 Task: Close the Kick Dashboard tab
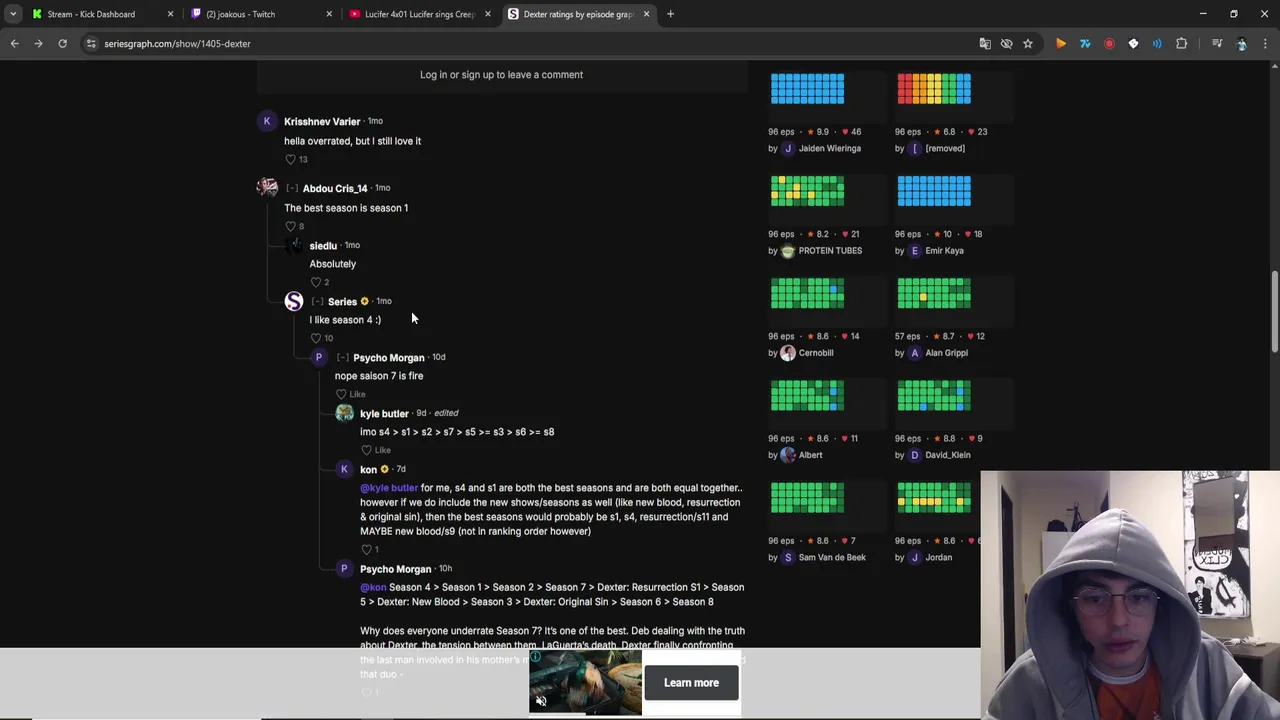click(170, 14)
